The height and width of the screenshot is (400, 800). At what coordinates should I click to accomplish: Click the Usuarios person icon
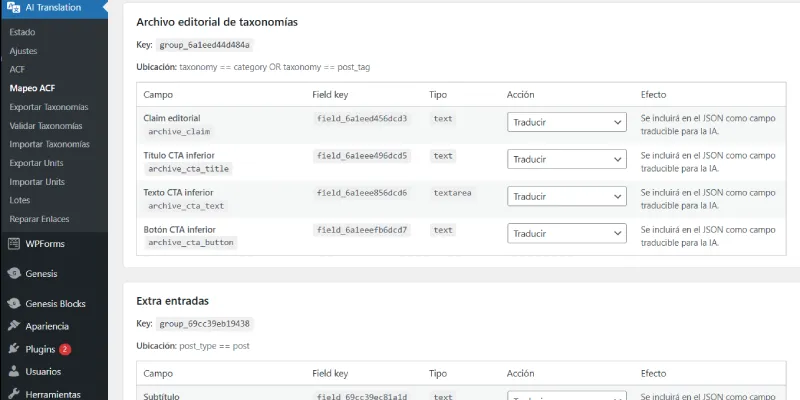pos(14,371)
